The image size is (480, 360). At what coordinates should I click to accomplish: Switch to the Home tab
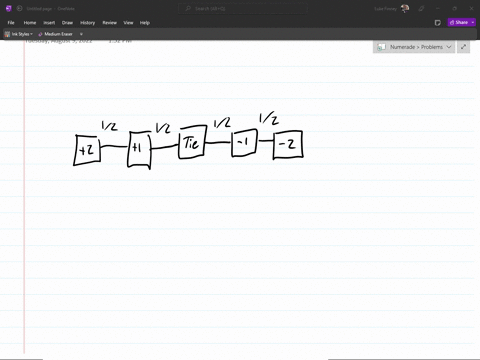pos(30,23)
